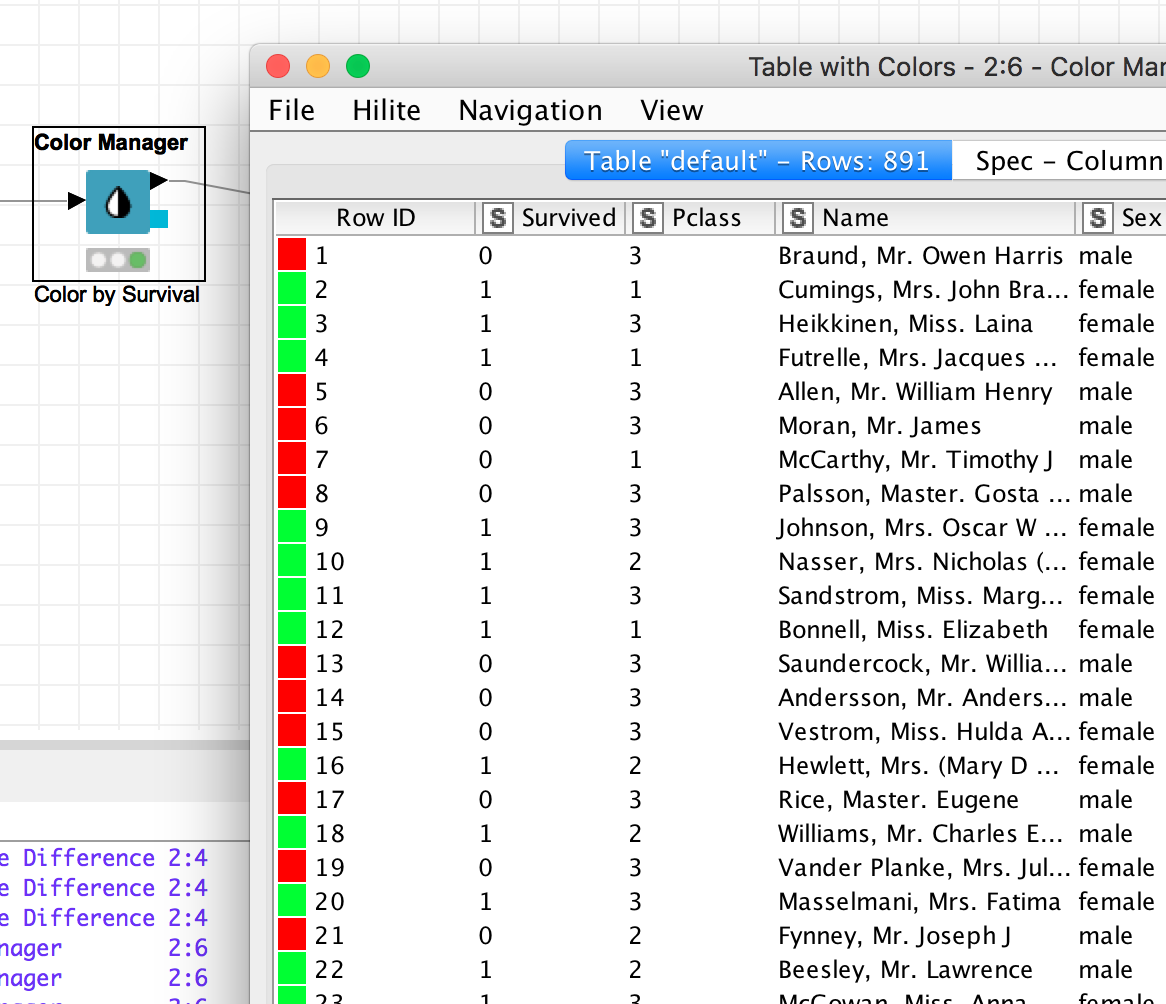Maximize the Table with Colors window
This screenshot has height=1004, width=1166.
click(x=358, y=66)
